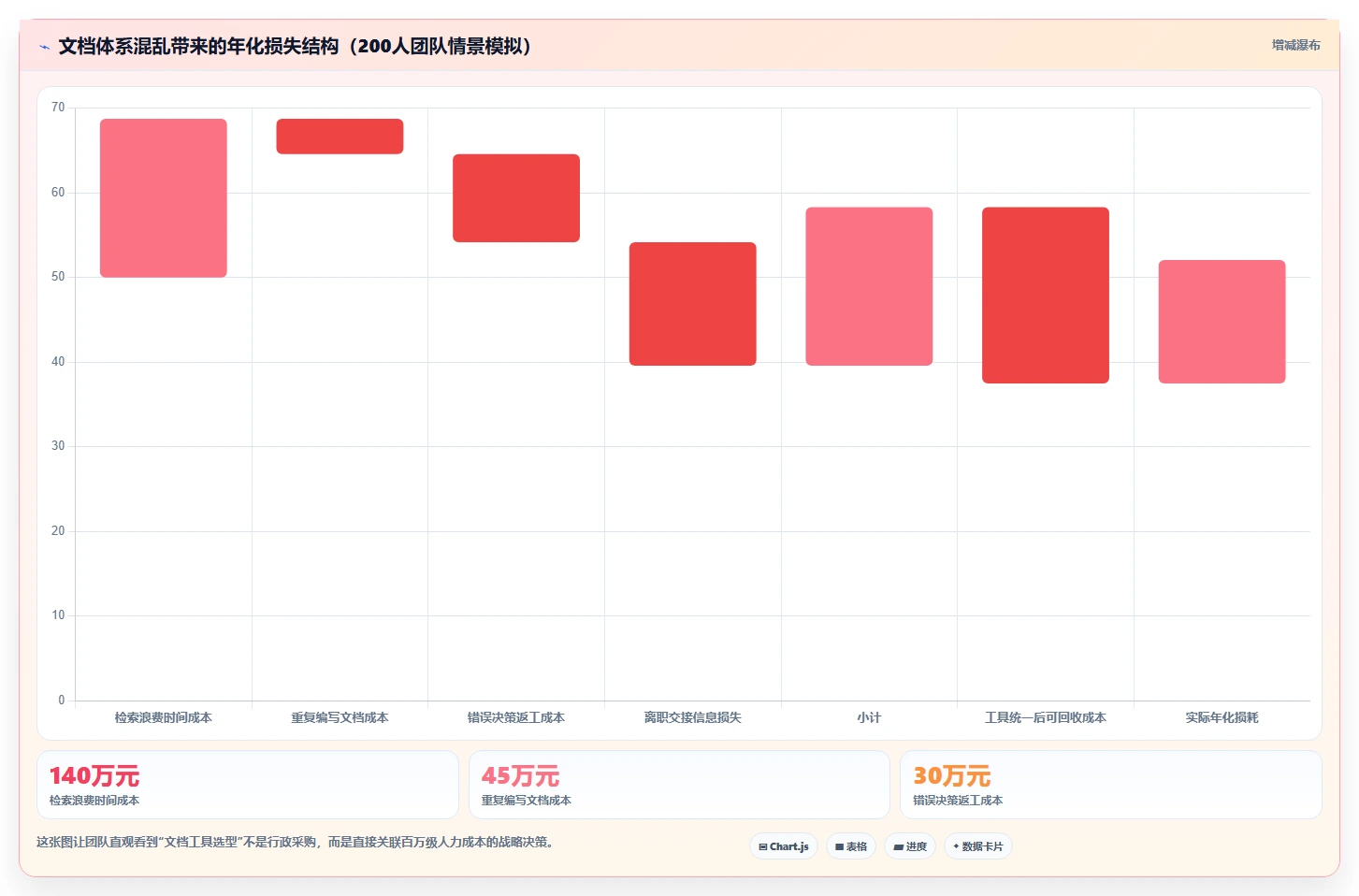Click the x-axis label 错误决策返工成本
1359x896 pixels.
[x=516, y=717]
